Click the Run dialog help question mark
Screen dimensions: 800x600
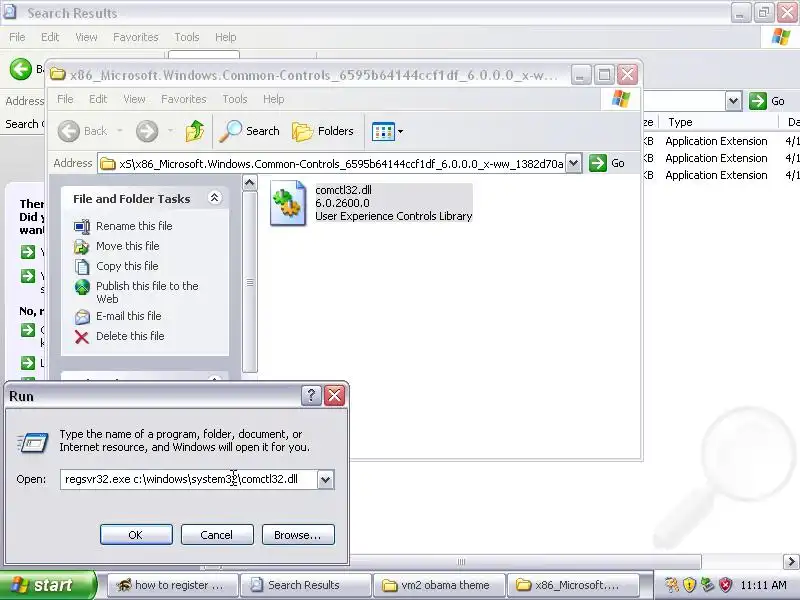[x=311, y=395]
